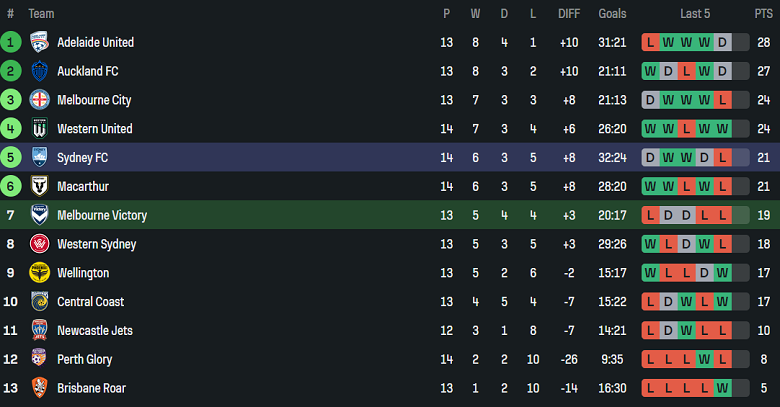Click Brisbane Roar's green win badge

click(723, 388)
